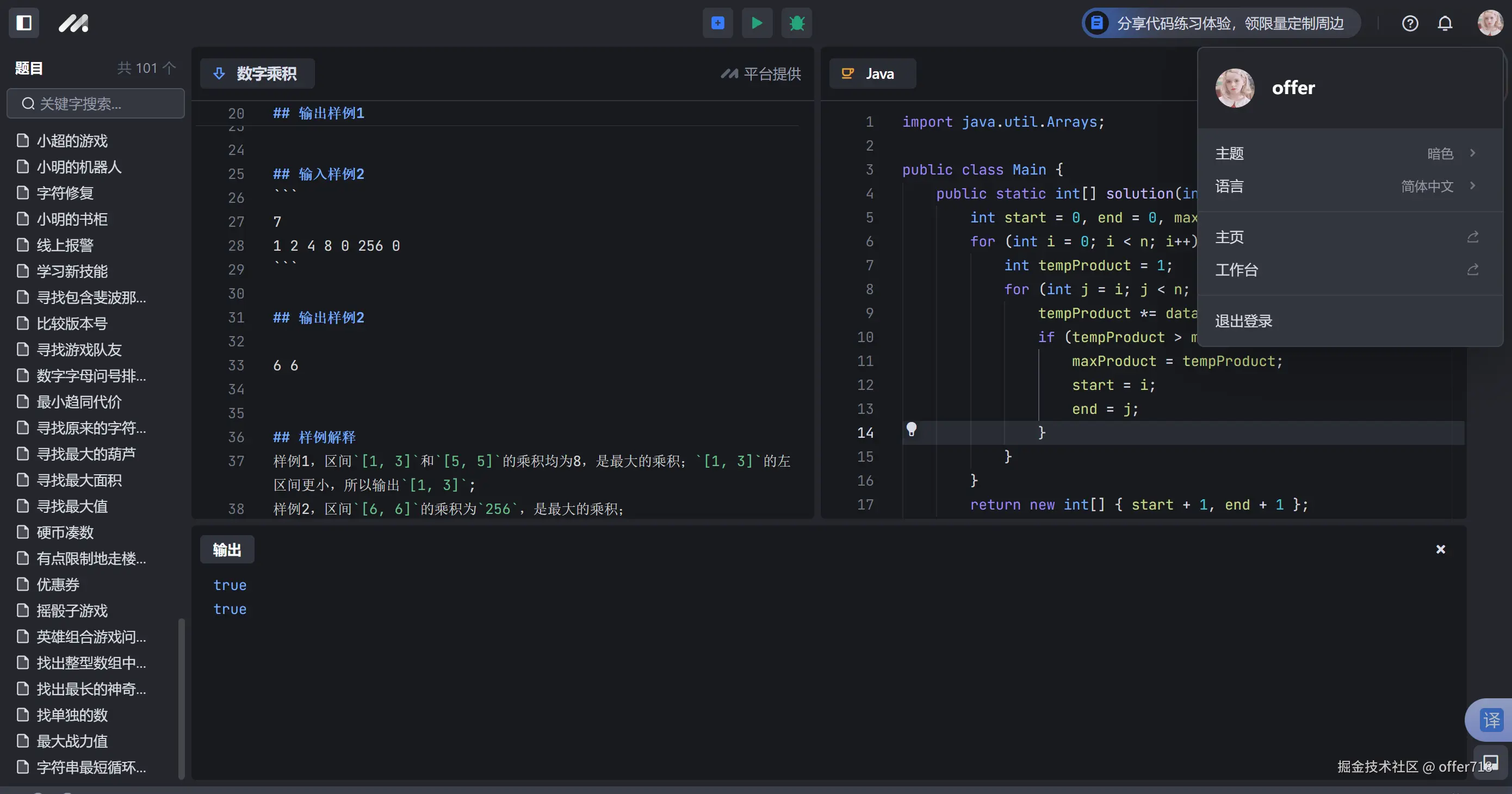Viewport: 1512px width, 794px height.
Task: Click the user avatar in the top bar
Action: pyautogui.click(x=1489, y=23)
